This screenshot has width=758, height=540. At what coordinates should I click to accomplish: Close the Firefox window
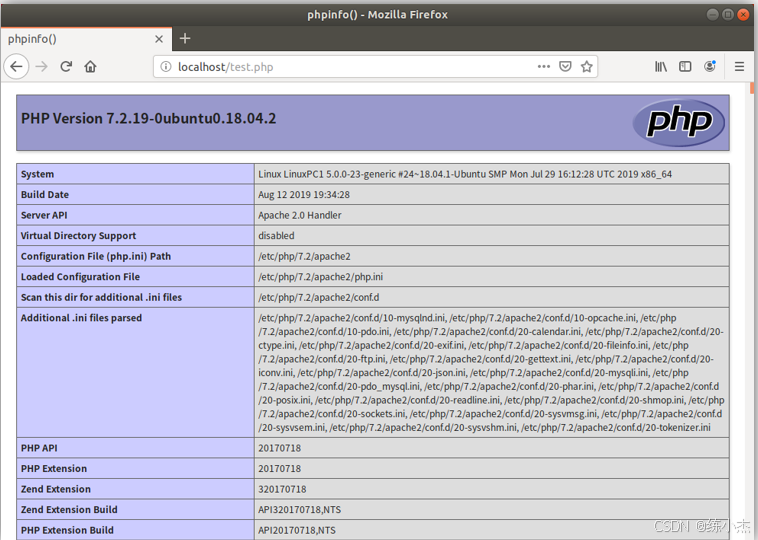pos(743,15)
